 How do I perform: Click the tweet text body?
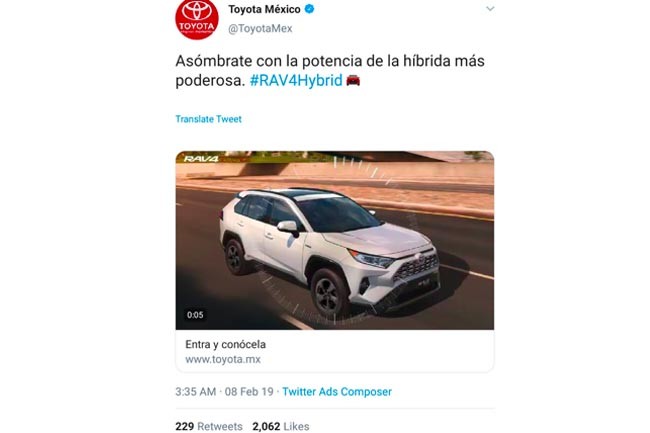330,70
